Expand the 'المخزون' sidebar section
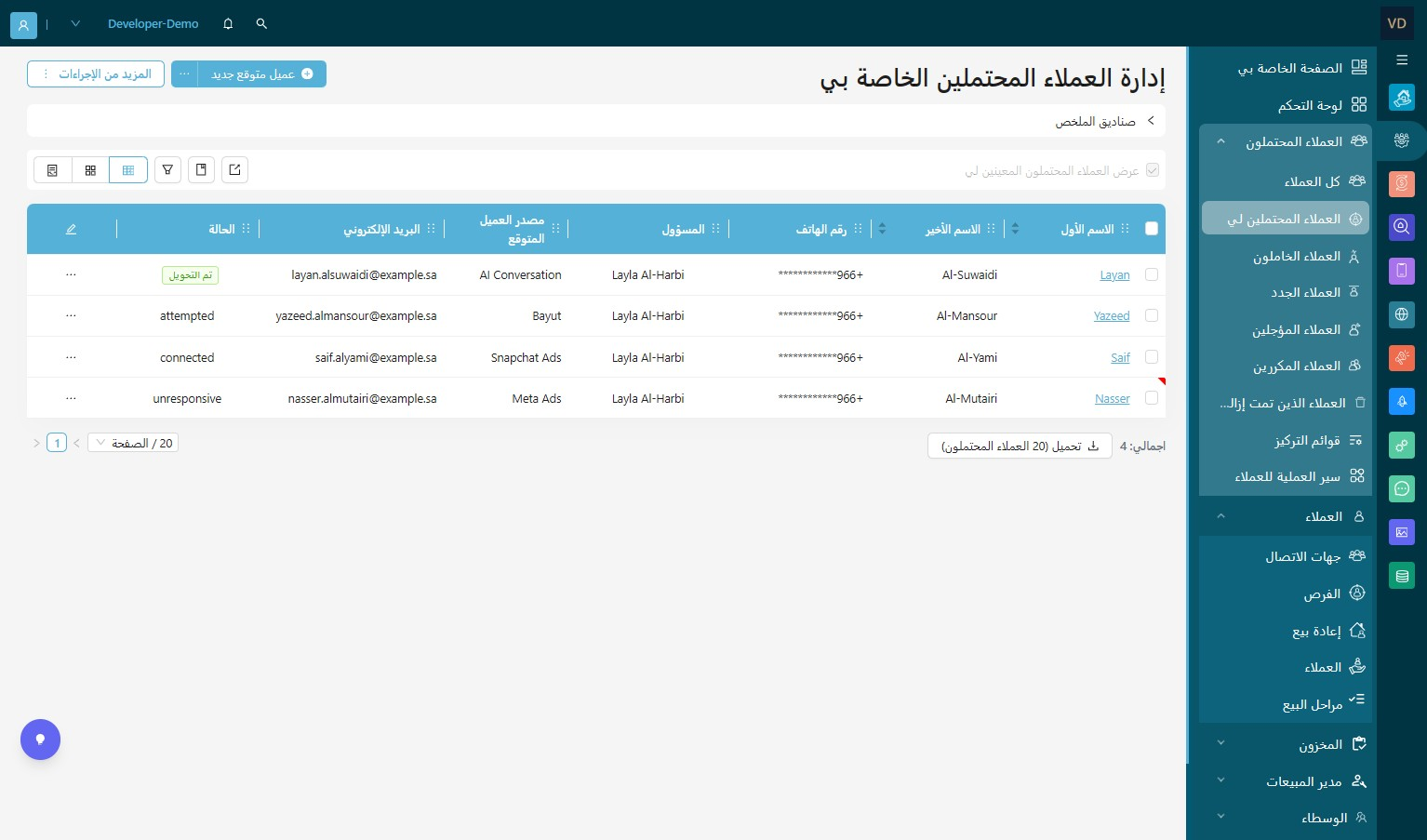 [1220, 744]
